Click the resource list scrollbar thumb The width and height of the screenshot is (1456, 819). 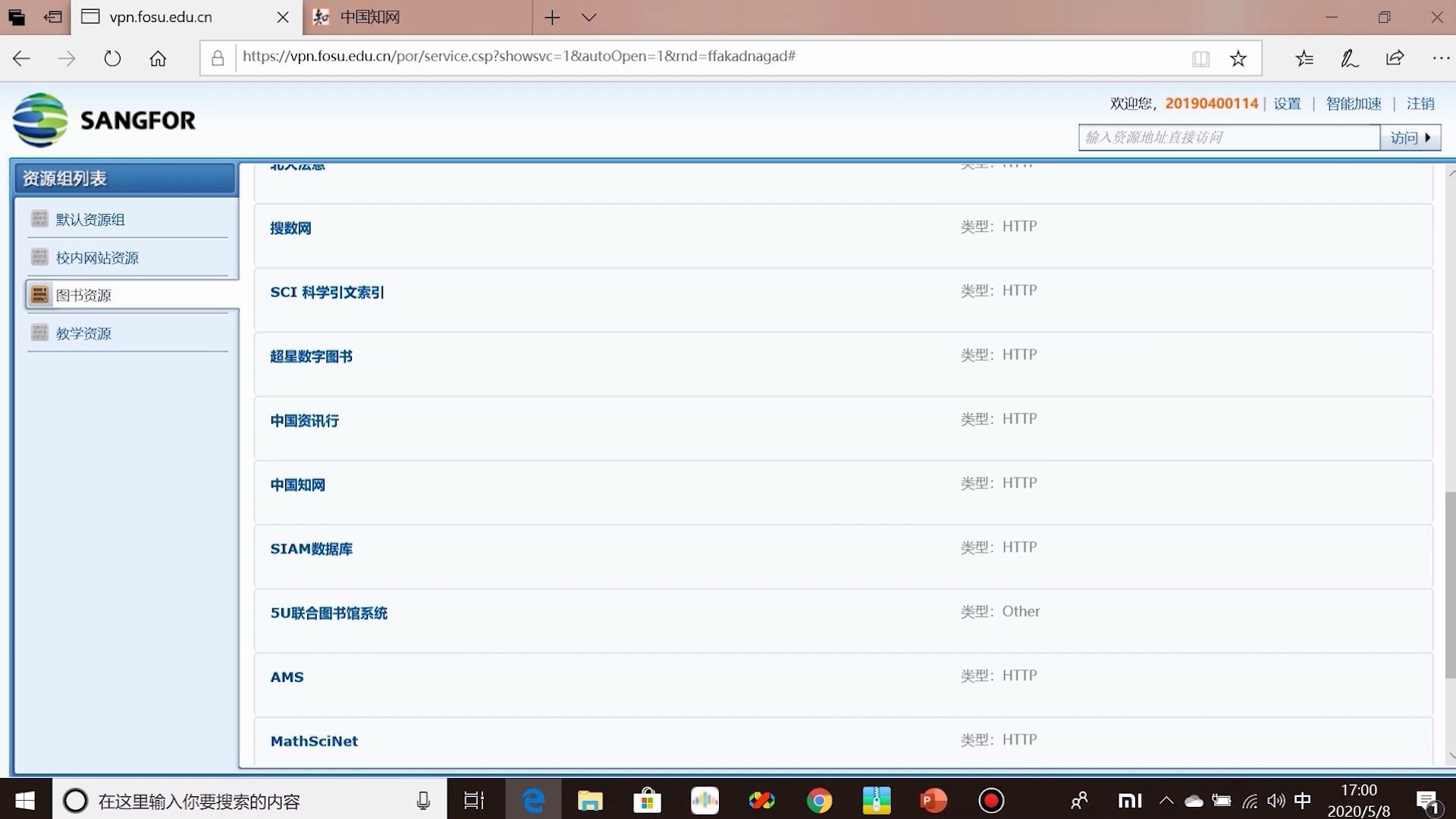tap(1450, 585)
